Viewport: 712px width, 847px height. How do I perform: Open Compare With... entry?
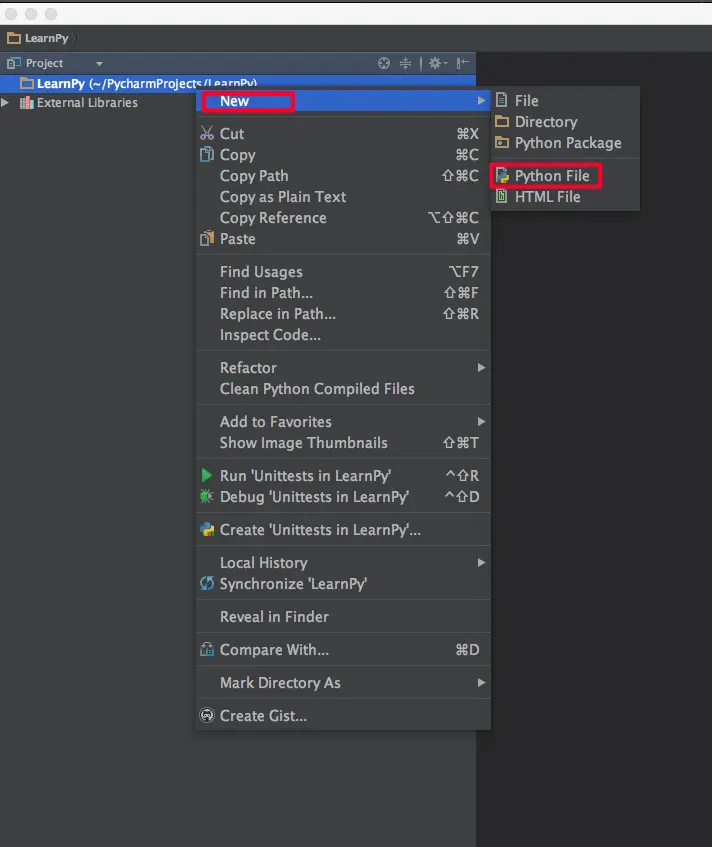[343, 650]
